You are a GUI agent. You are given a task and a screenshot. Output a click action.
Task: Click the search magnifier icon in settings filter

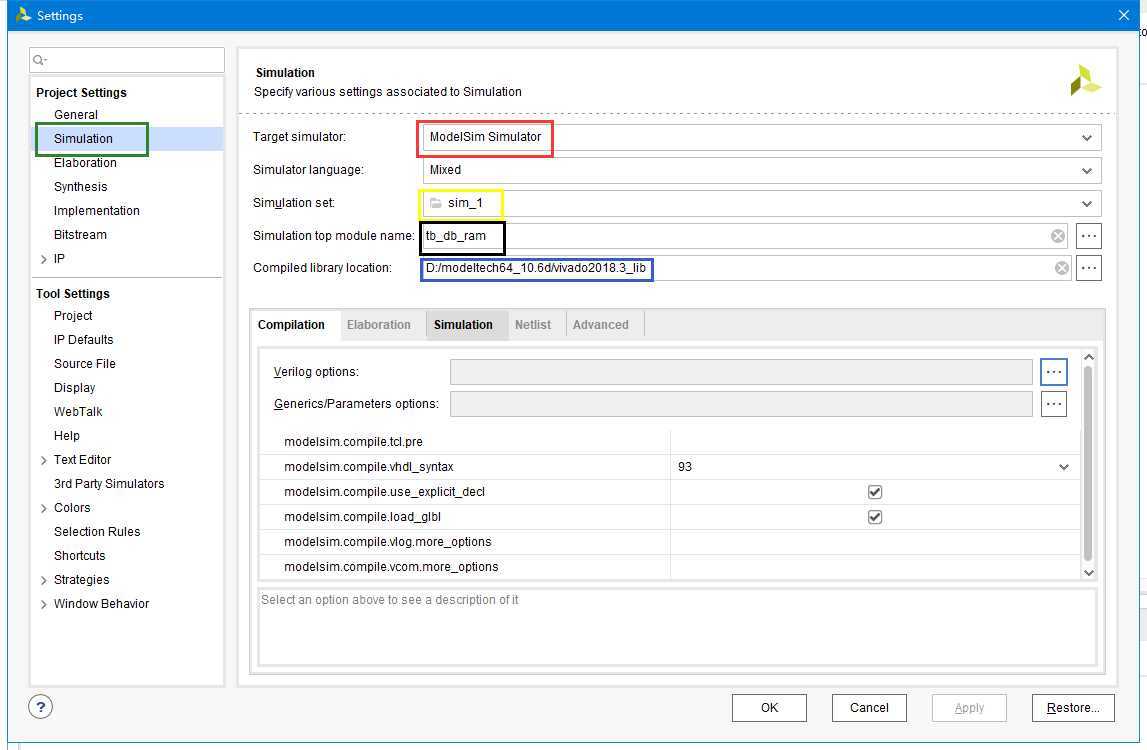click(x=39, y=60)
